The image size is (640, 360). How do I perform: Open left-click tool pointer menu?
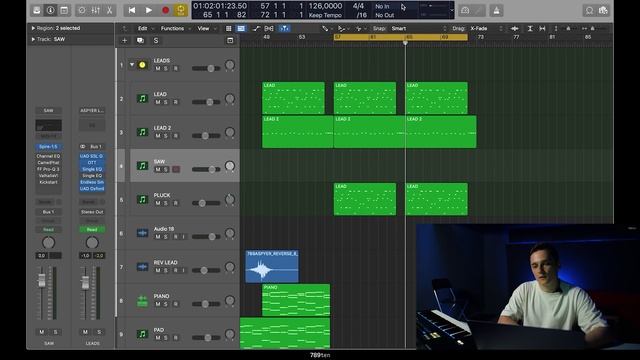click(x=326, y=29)
